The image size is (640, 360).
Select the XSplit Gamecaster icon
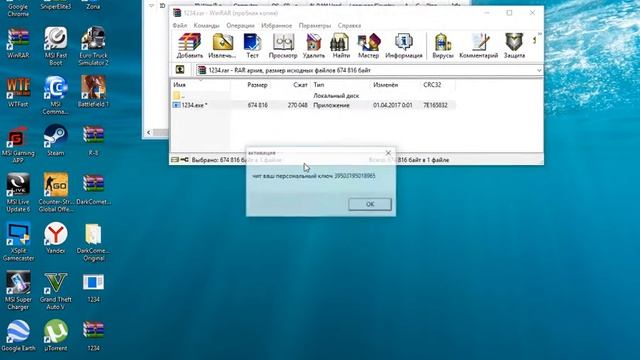[x=18, y=242]
